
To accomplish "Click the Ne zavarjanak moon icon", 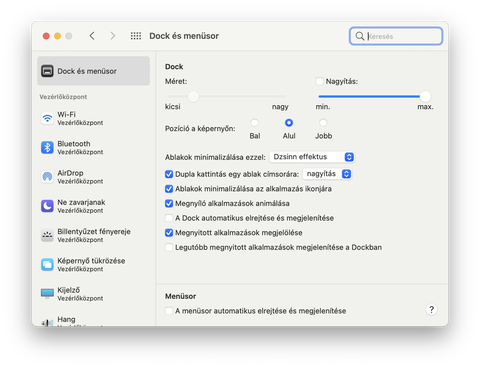I will point(47,206).
